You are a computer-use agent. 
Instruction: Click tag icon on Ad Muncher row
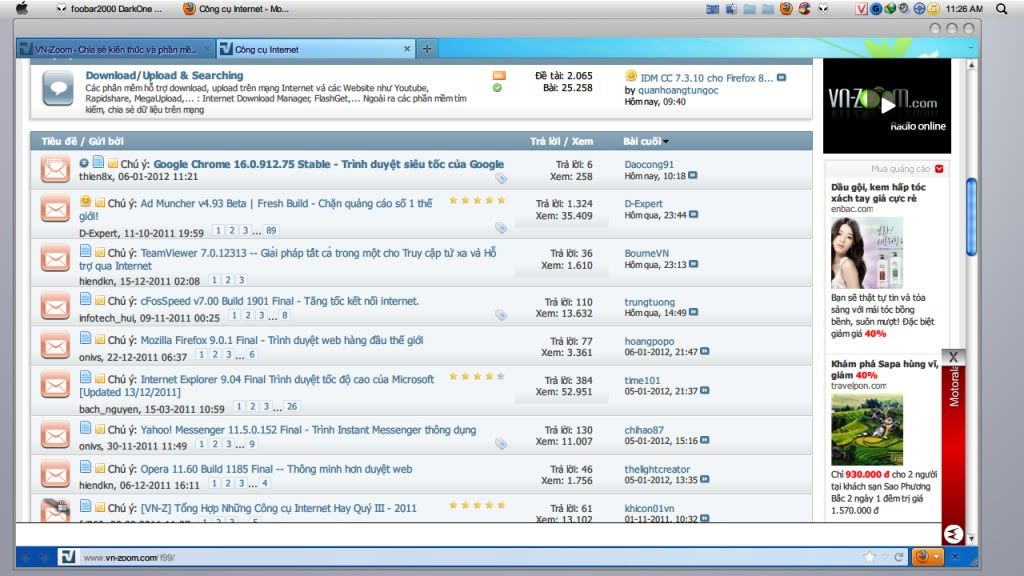[500, 227]
